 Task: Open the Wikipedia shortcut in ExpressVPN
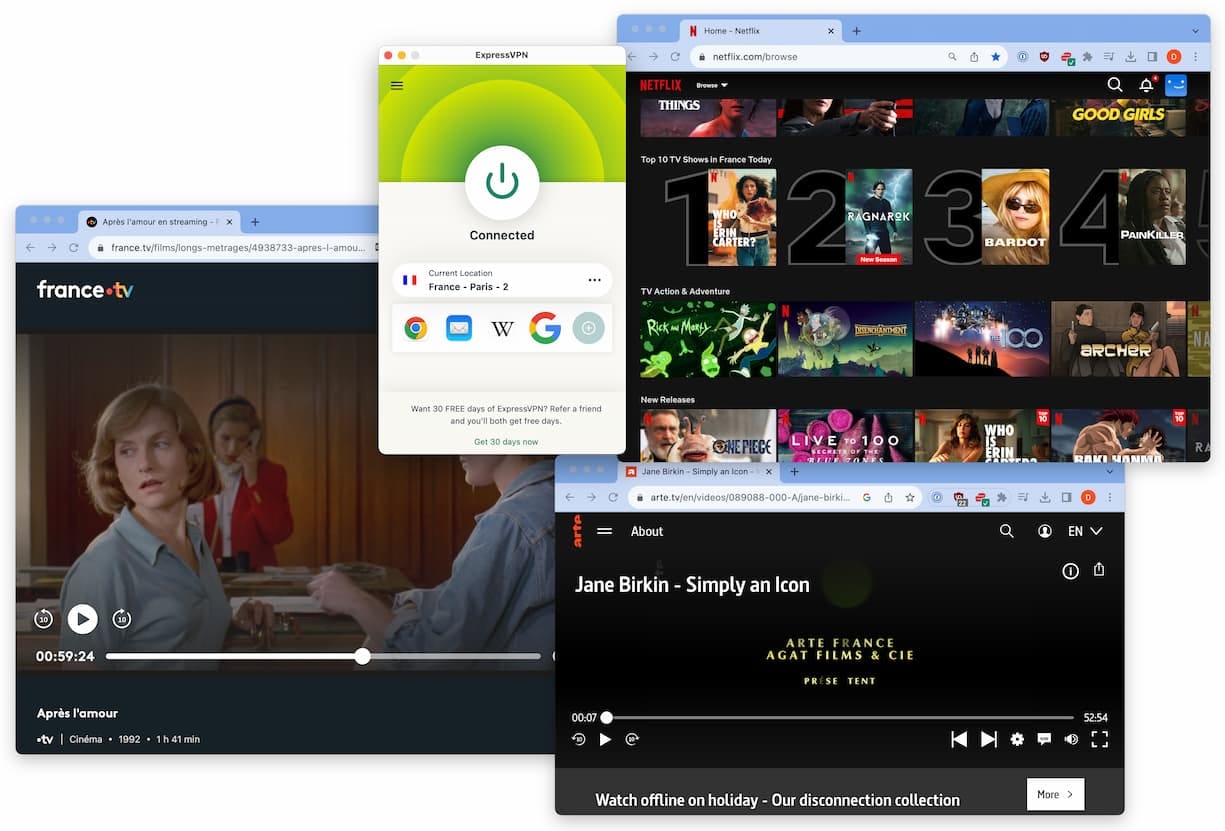pos(502,328)
